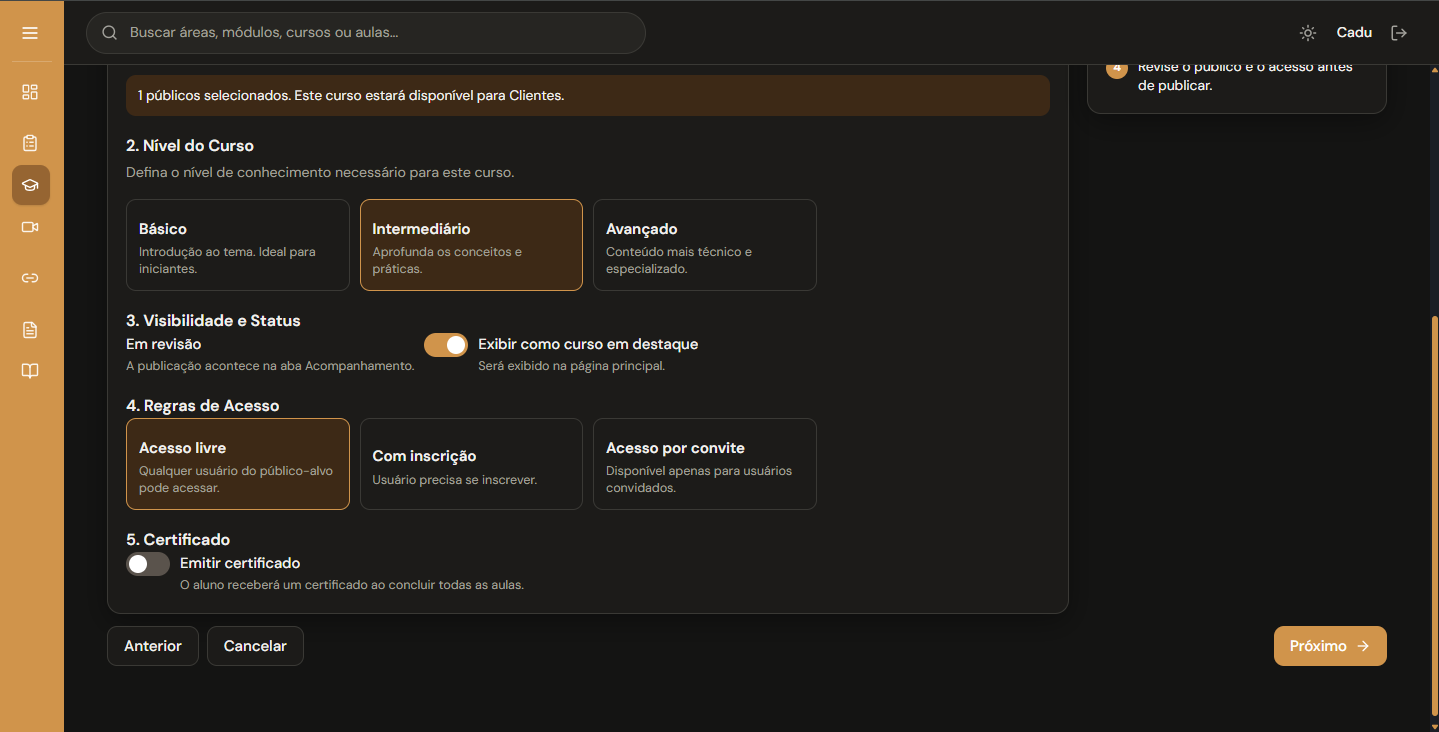Disable Exibir como curso em destaque
The width and height of the screenshot is (1439, 732).
446,345
